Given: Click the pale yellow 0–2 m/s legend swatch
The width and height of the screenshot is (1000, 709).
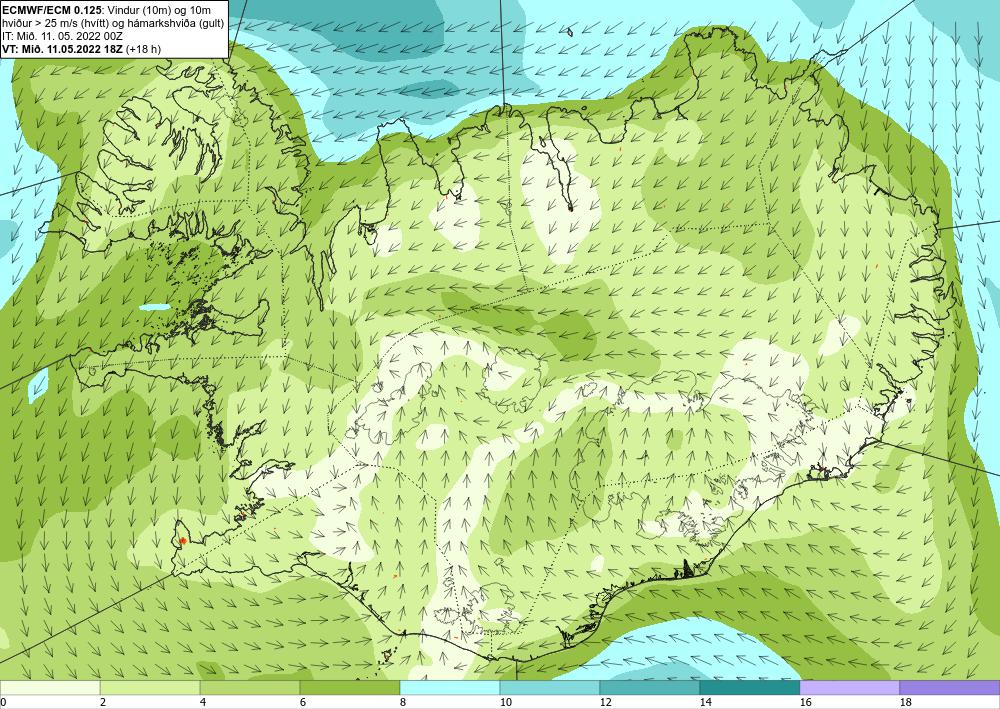Looking at the screenshot, I should [x=50, y=687].
